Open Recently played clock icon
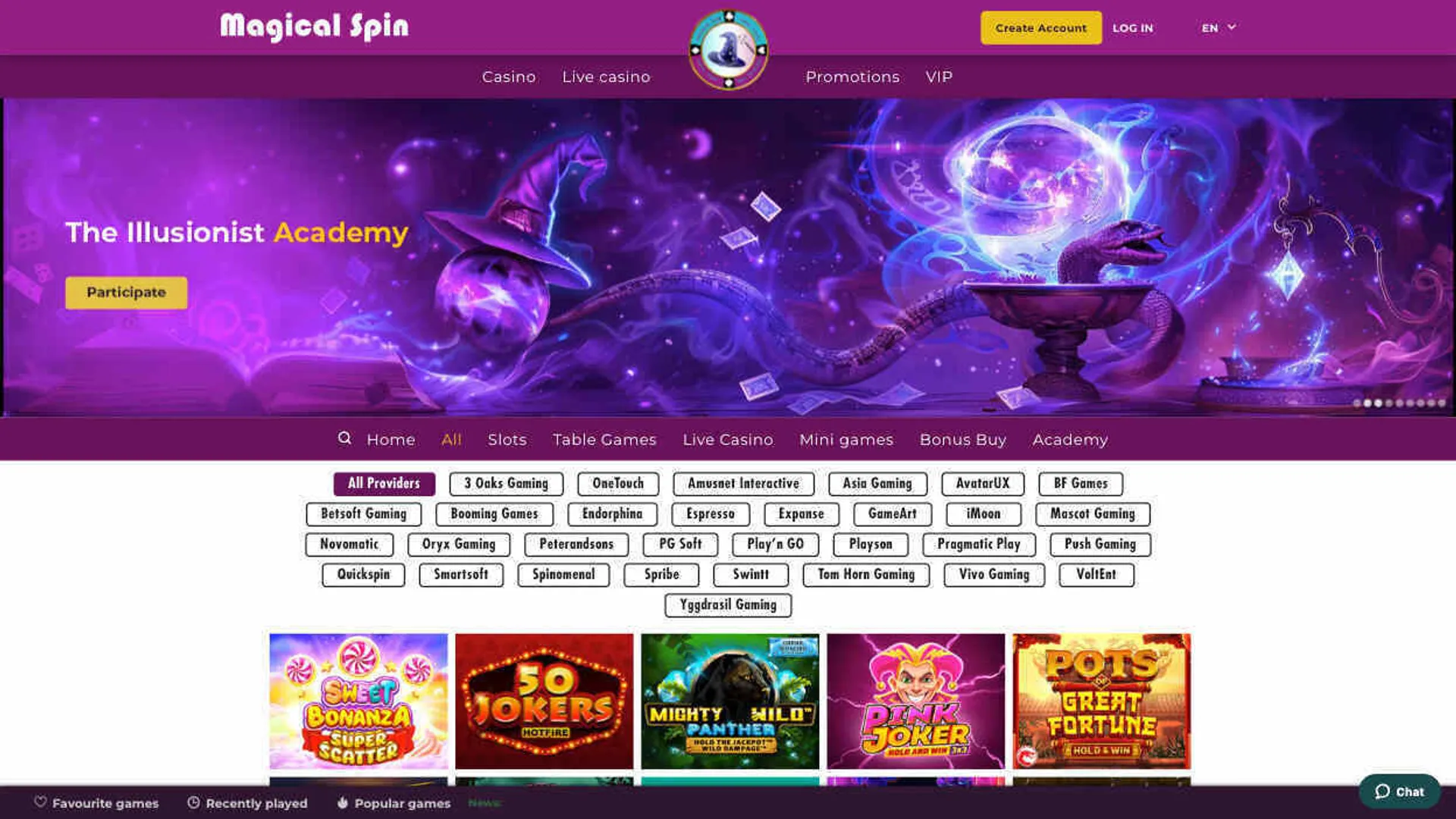 193,802
